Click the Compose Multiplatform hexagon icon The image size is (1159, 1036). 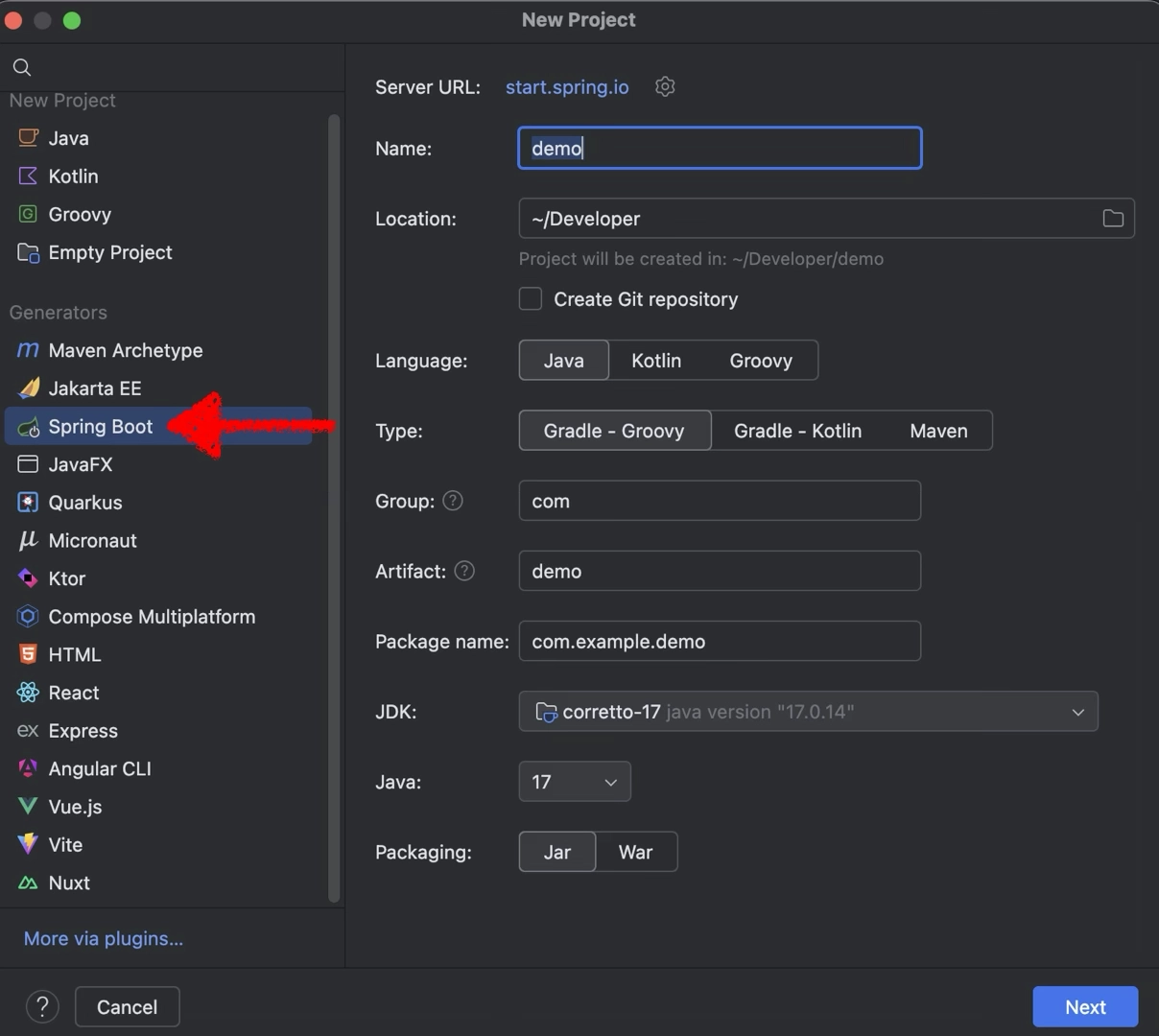tap(29, 616)
